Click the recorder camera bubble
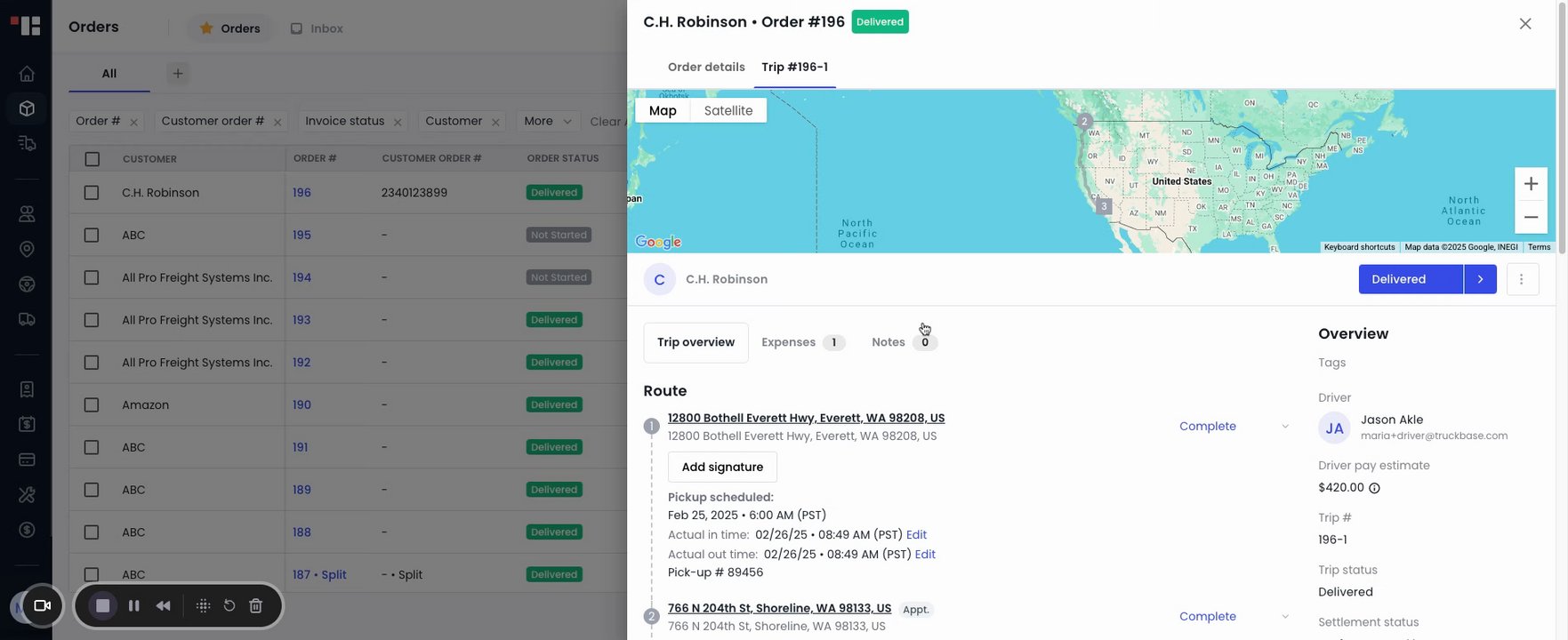Screen dimensions: 1568x640 click(x=42, y=605)
